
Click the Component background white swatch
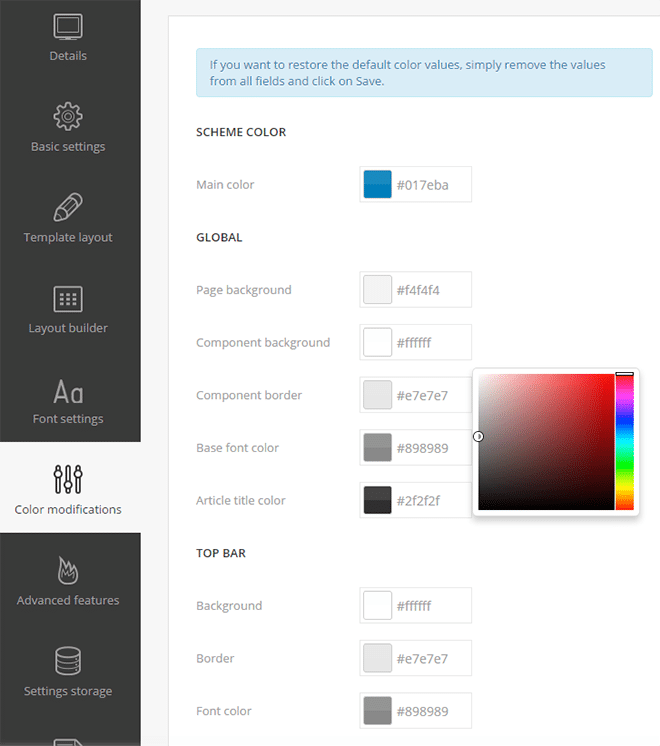(x=377, y=343)
